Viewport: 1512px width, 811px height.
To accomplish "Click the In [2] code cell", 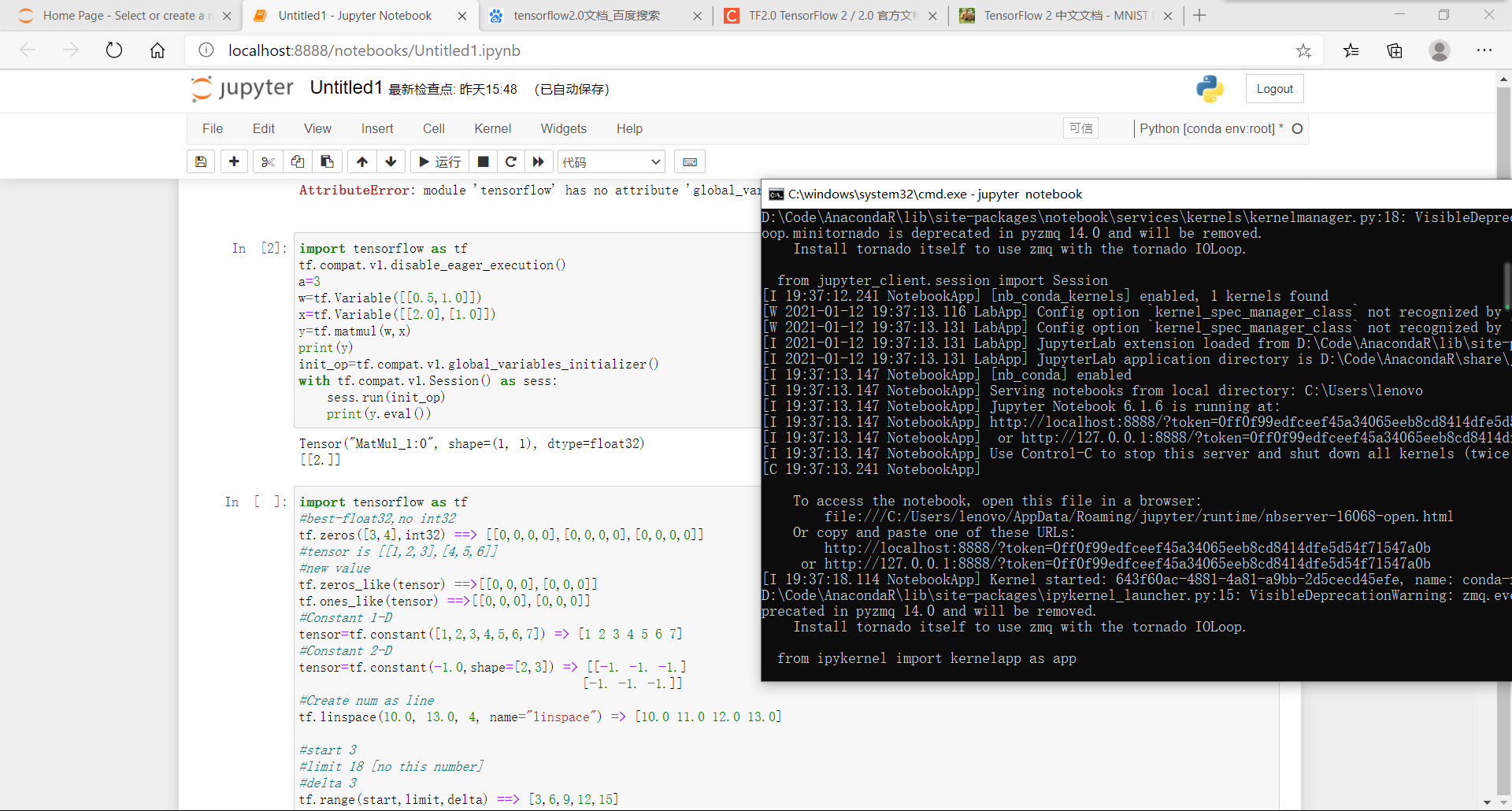I will [x=528, y=331].
